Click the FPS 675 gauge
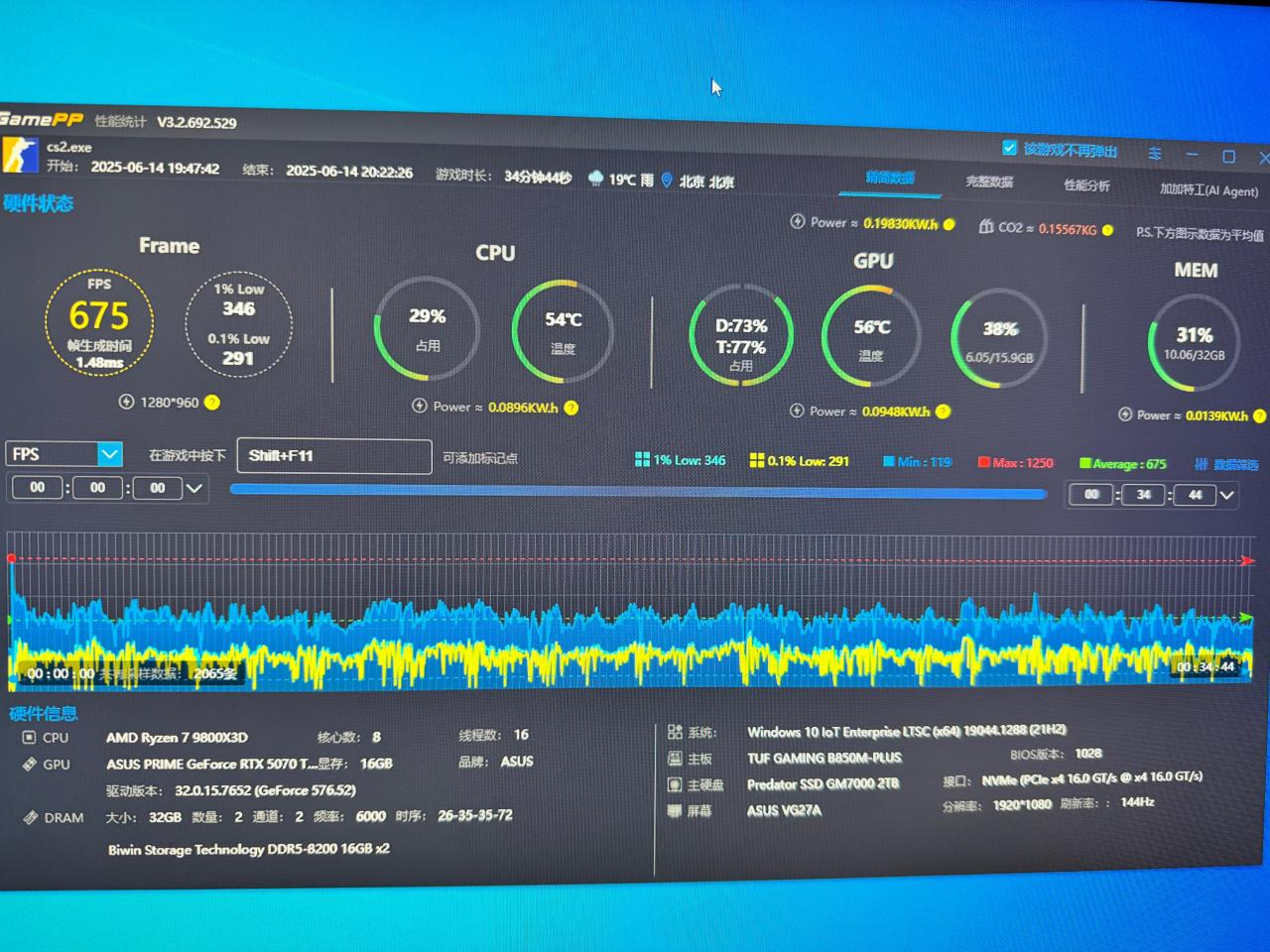The width and height of the screenshot is (1270, 952). [99, 321]
